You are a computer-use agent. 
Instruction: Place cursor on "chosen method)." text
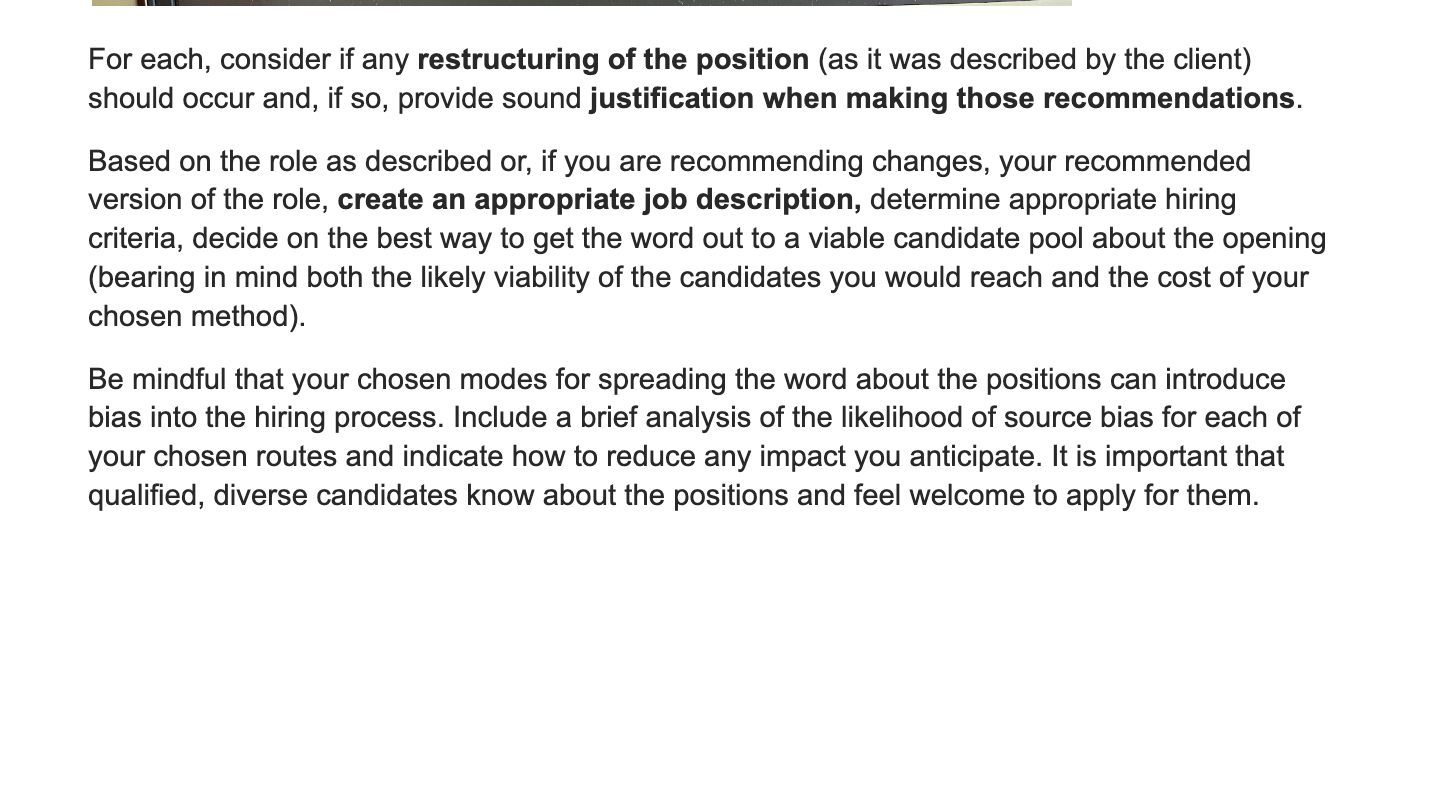pos(197,317)
